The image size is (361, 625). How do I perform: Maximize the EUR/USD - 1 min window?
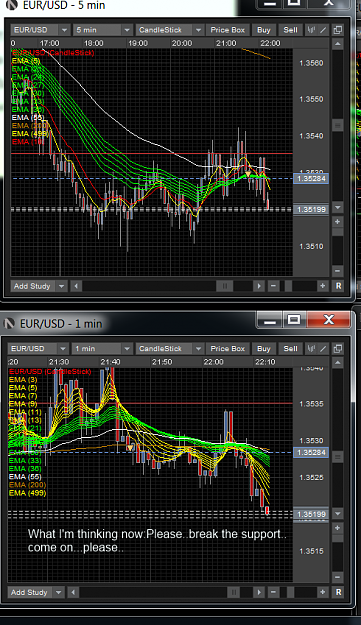click(x=294, y=319)
